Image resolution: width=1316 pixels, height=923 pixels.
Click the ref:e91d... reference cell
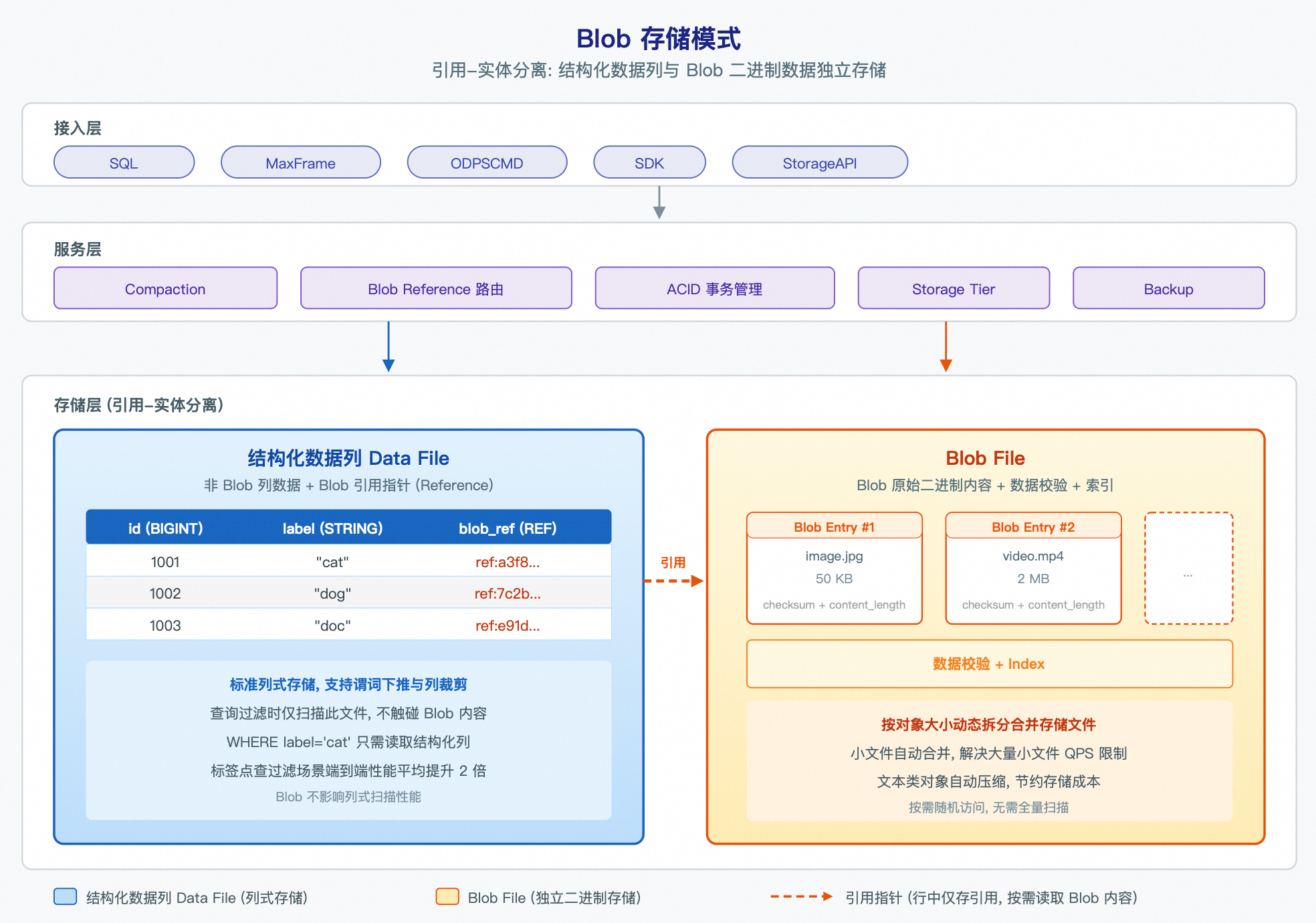pyautogui.click(x=508, y=625)
